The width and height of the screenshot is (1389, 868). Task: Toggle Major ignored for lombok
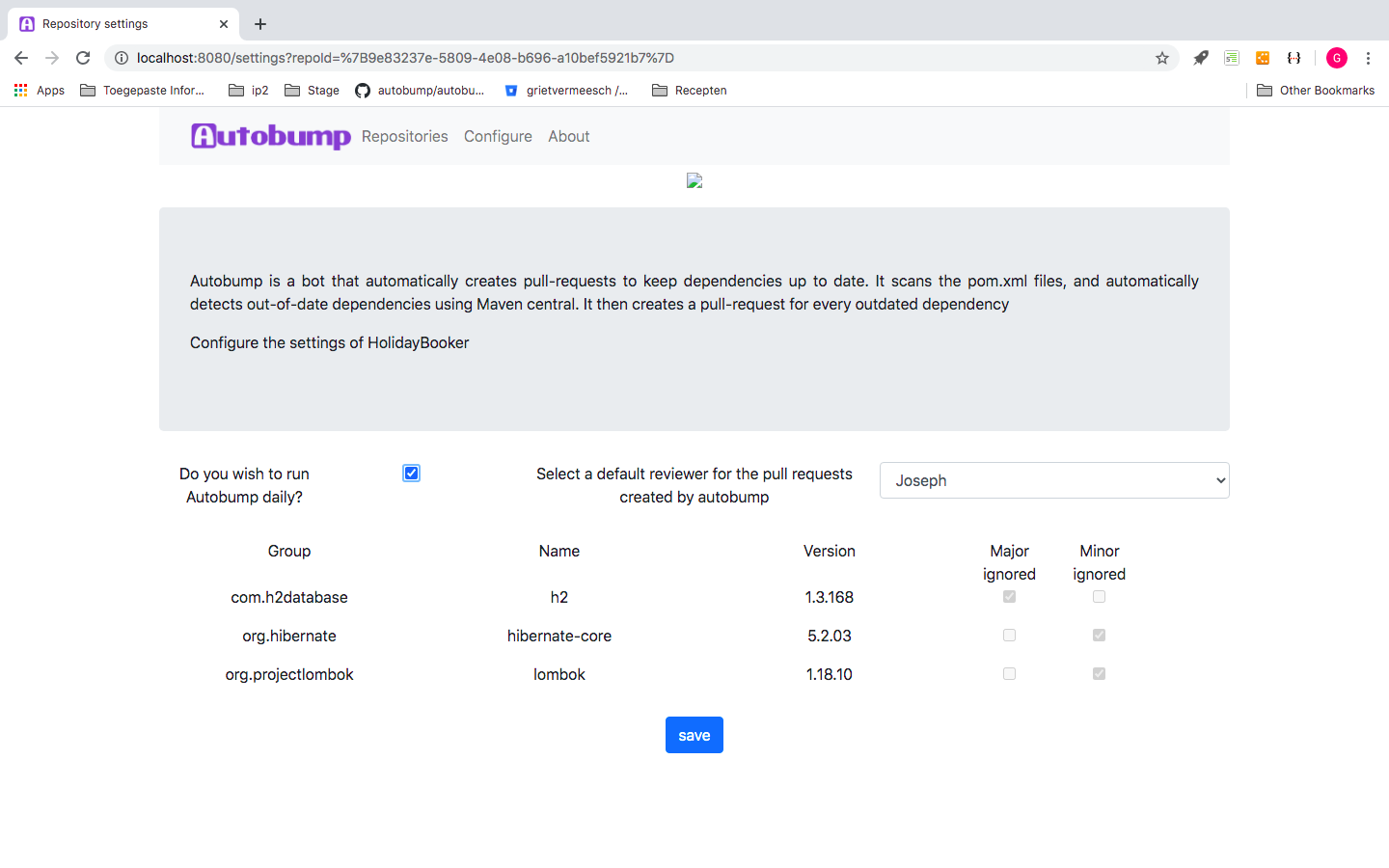(1009, 674)
